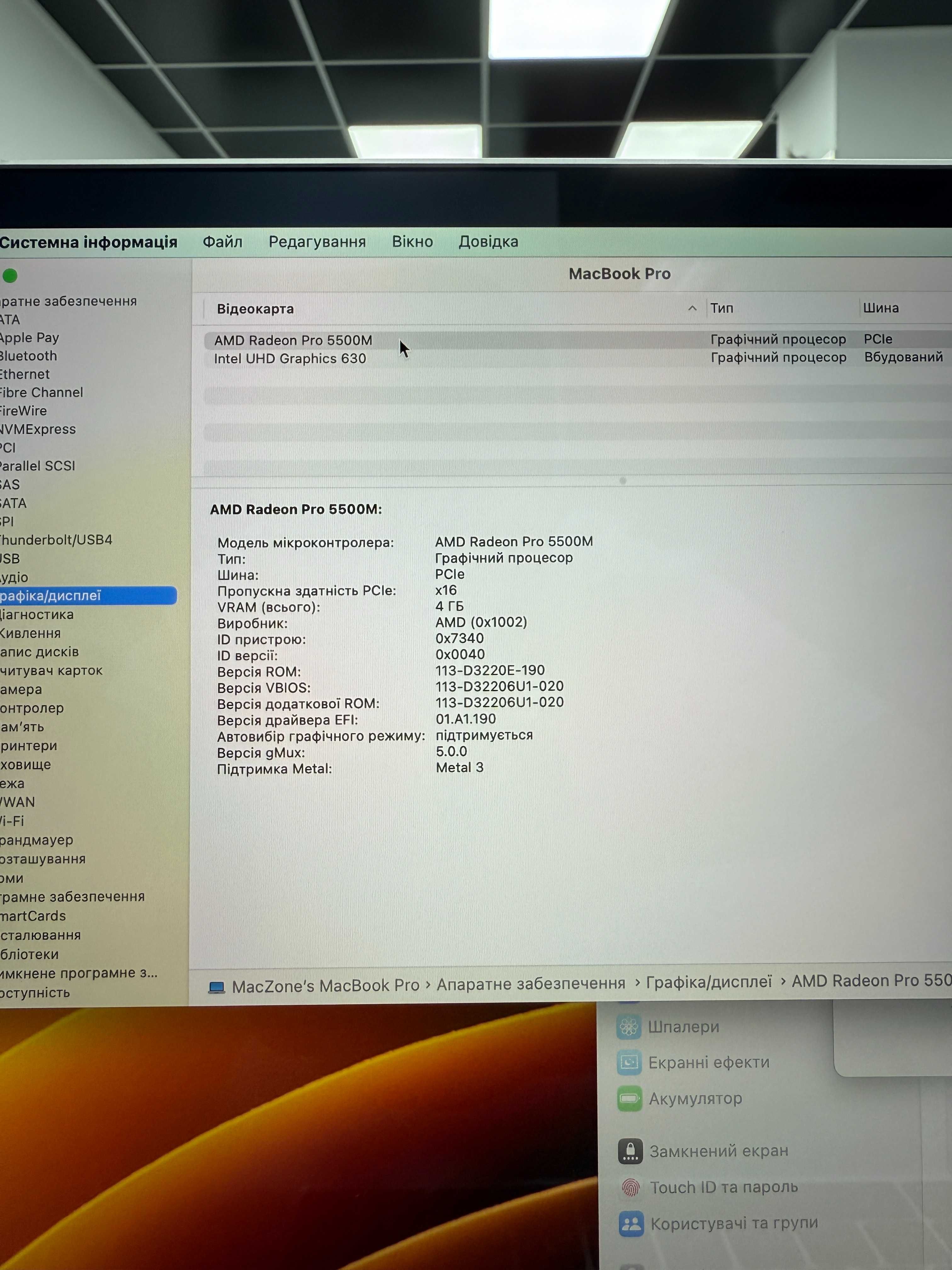The width and height of the screenshot is (952, 1270).
Task: Select FireWire in the sidebar
Action: 24,411
